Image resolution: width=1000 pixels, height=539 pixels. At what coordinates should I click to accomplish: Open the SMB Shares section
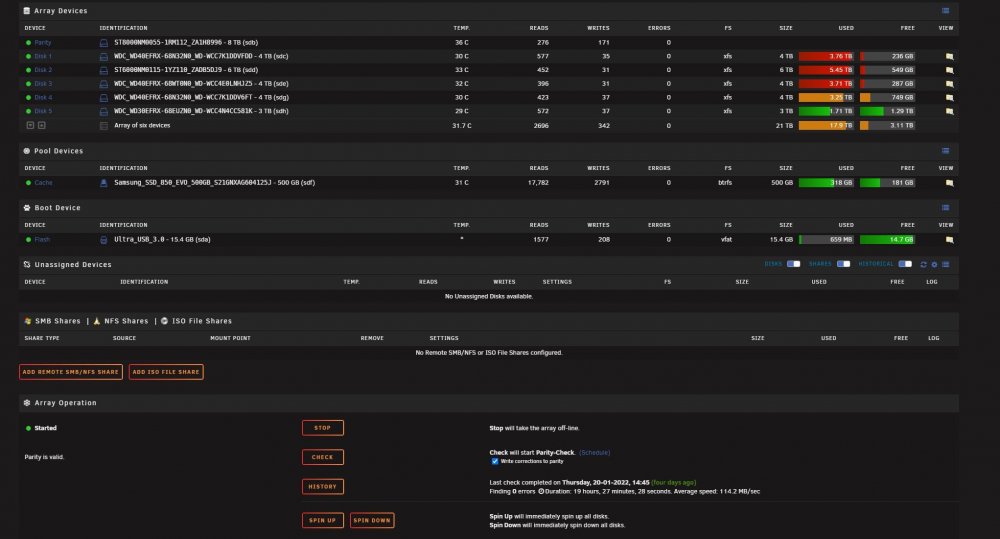pos(52,321)
